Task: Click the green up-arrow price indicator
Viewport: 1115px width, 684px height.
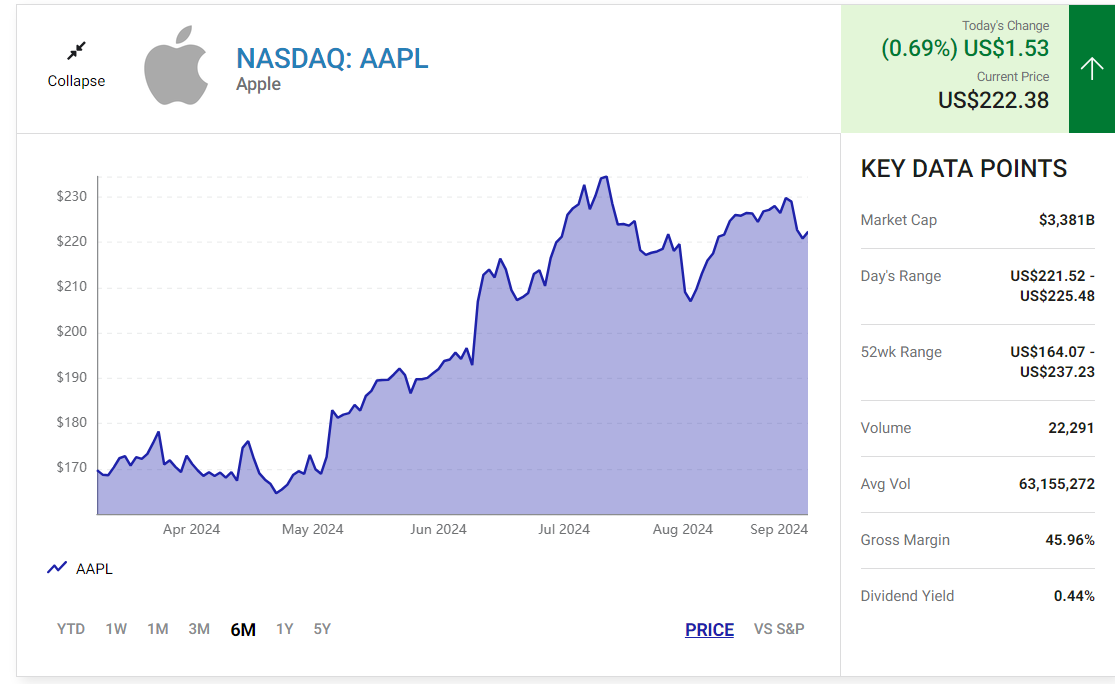Action: click(1092, 68)
